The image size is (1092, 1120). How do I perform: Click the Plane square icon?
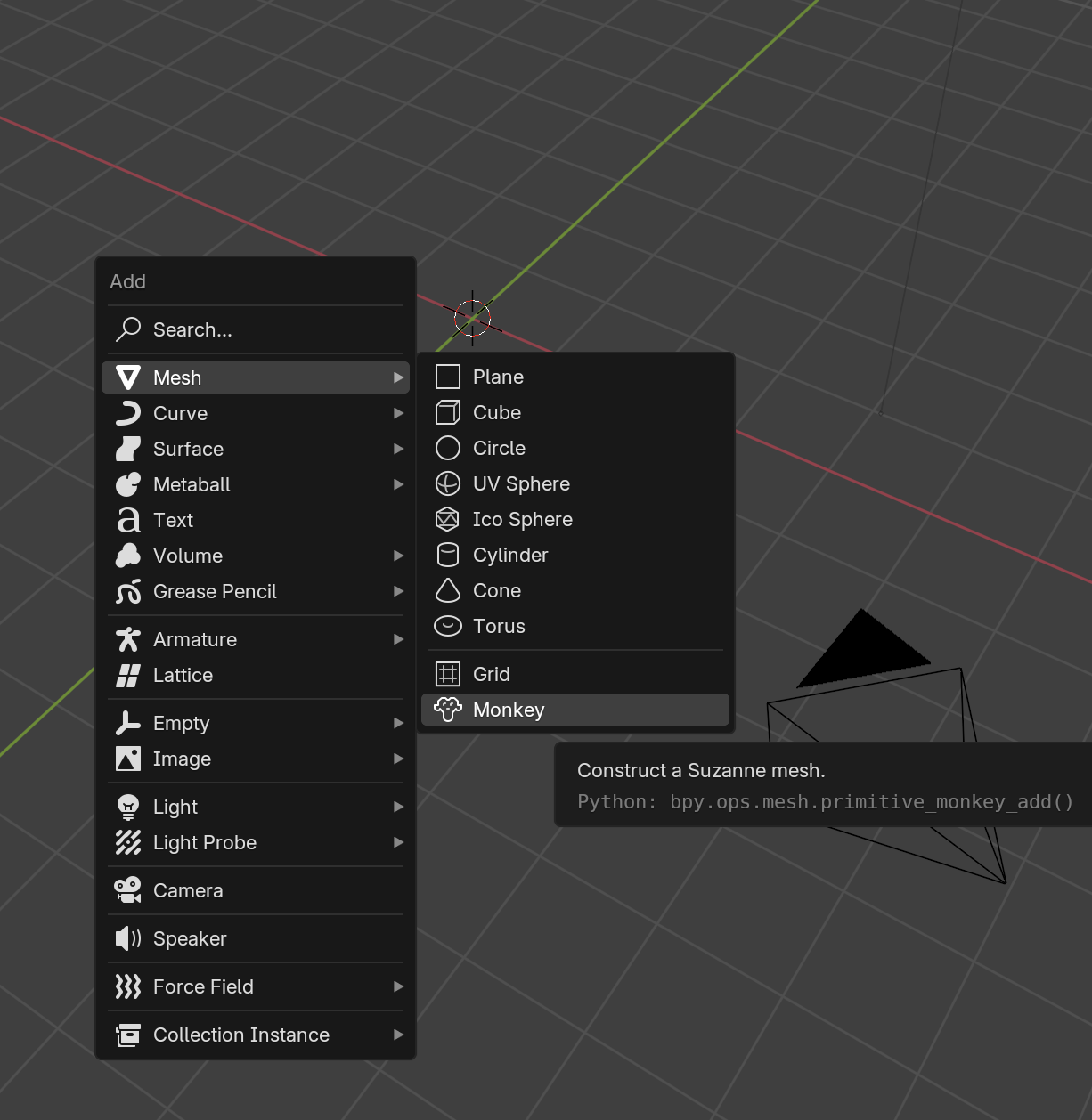[448, 377]
